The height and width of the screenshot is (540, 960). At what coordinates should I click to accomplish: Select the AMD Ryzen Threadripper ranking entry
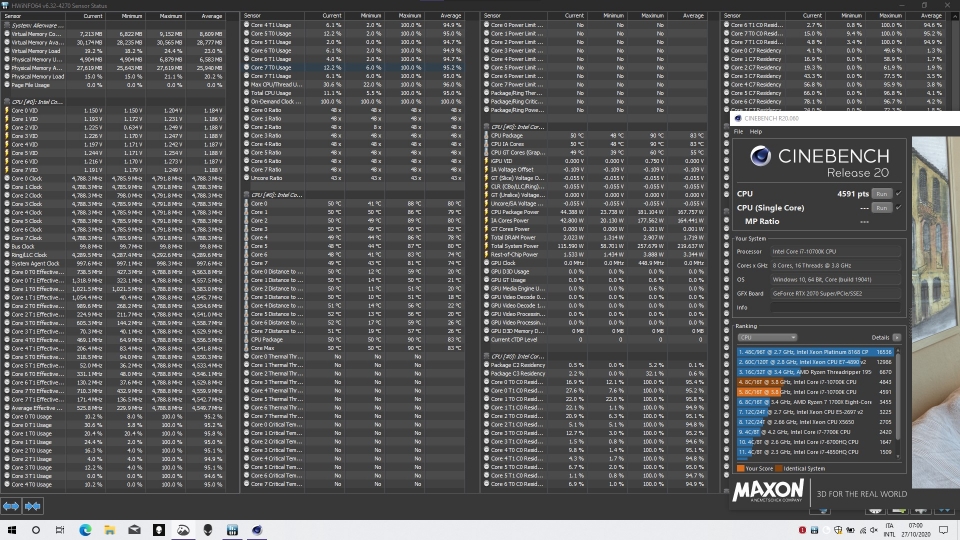pos(815,372)
